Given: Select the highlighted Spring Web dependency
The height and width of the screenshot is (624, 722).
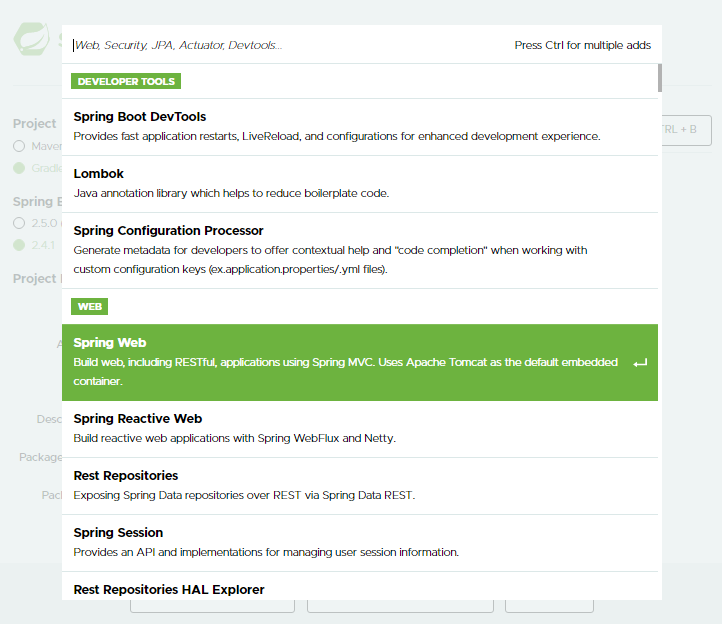Looking at the screenshot, I should (360, 362).
